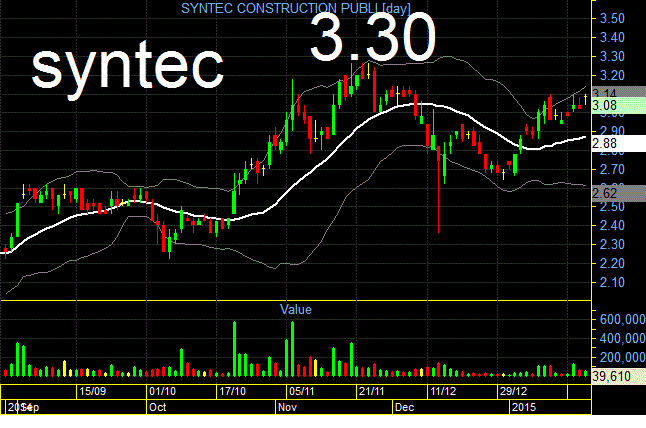The width and height of the screenshot is (646, 428).
Task: Click the 3.30 tick on the price axis
Action: coord(612,56)
